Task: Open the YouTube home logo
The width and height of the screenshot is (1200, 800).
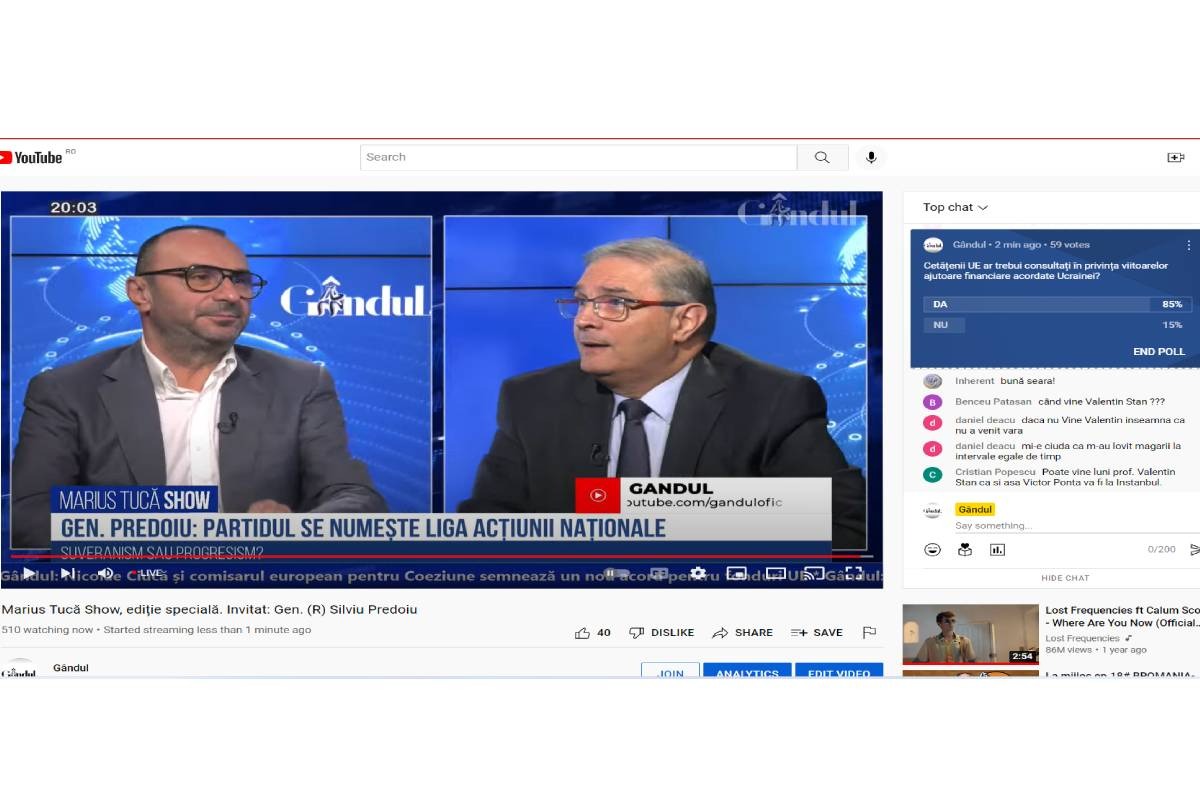Action: coord(32,157)
